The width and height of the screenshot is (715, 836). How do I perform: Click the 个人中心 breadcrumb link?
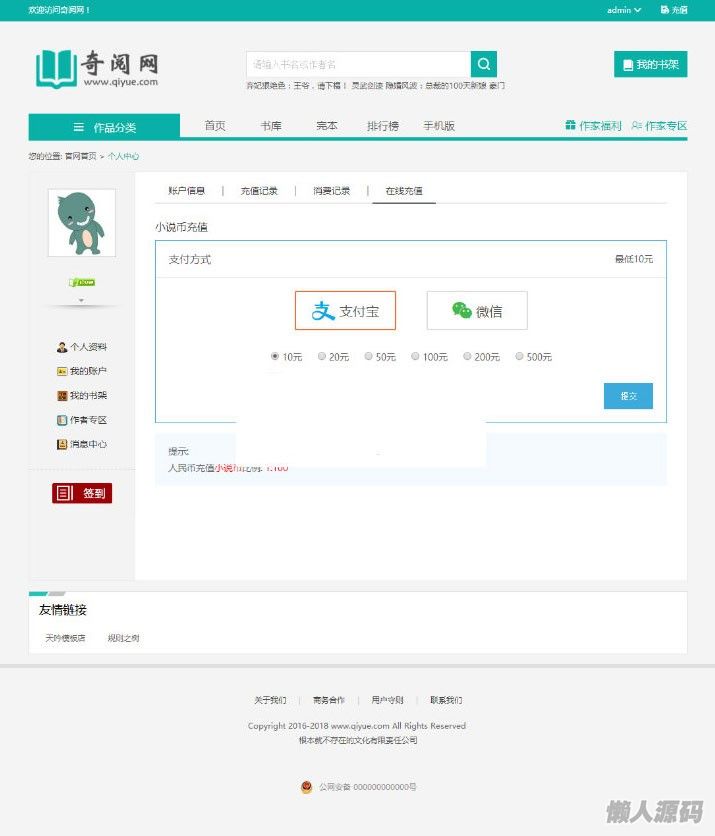[x=123, y=156]
